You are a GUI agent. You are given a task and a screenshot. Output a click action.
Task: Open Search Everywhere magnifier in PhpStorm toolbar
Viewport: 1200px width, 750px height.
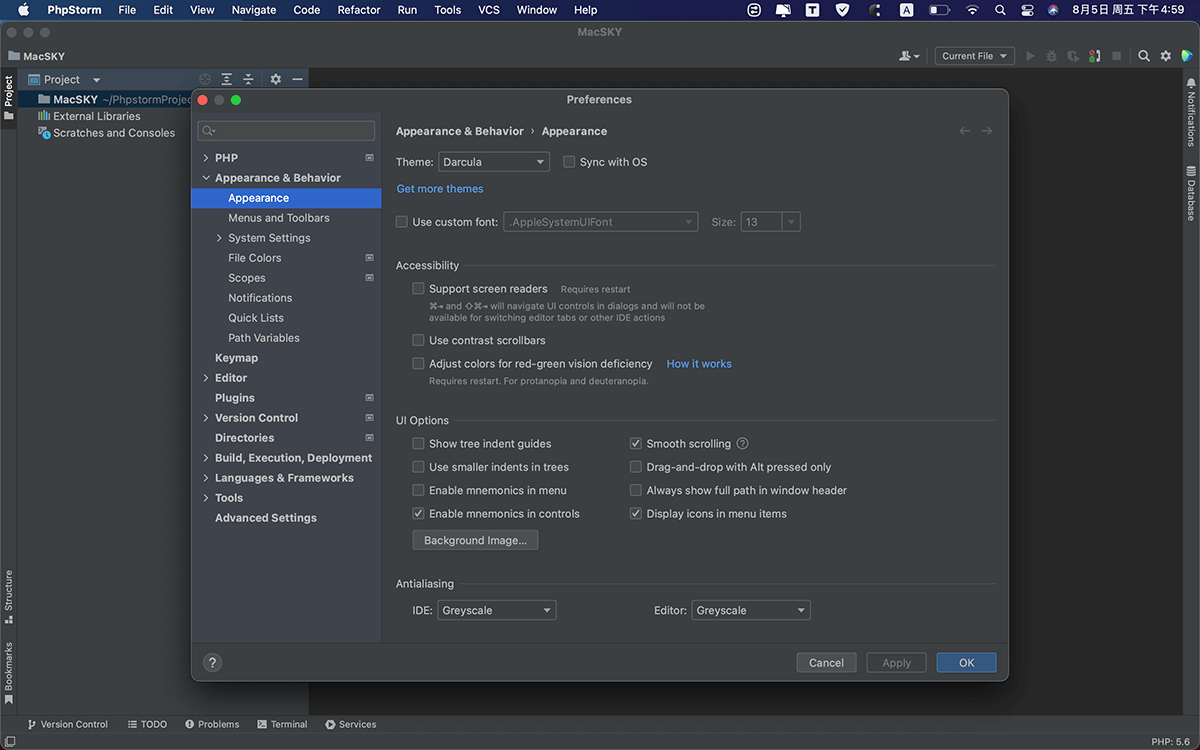(x=1144, y=56)
